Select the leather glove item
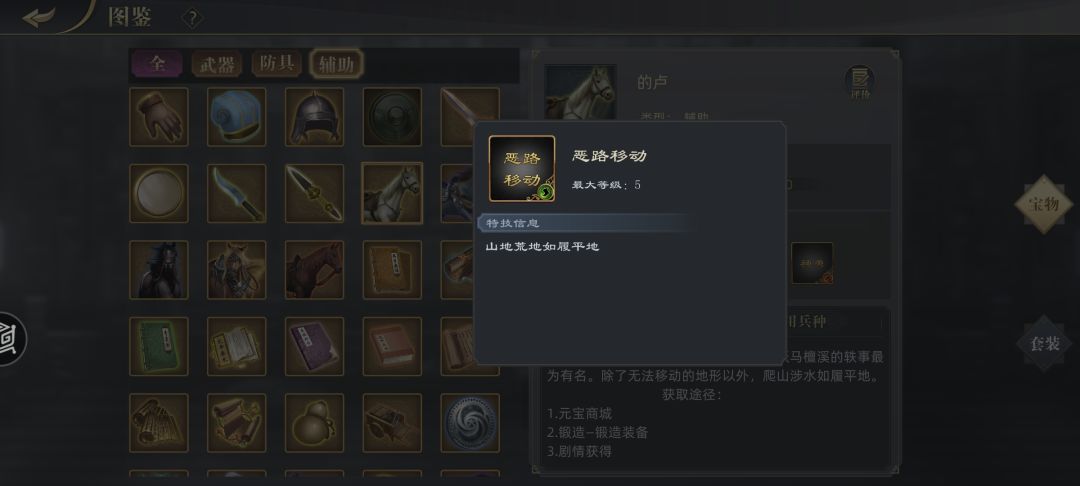Image resolution: width=1080 pixels, height=486 pixels. click(158, 117)
